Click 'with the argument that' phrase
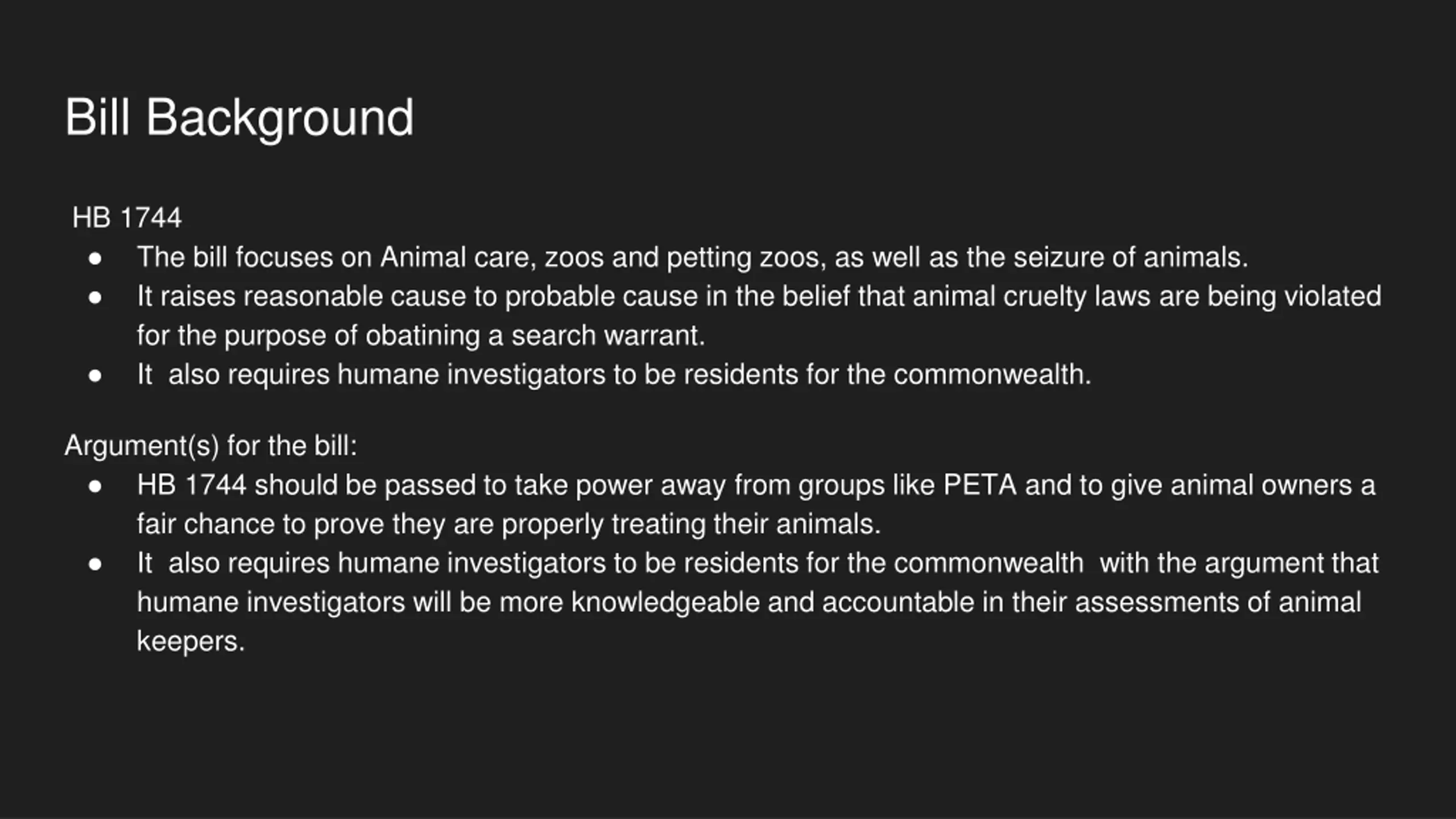Viewport: 1456px width, 819px height. (x=1239, y=563)
